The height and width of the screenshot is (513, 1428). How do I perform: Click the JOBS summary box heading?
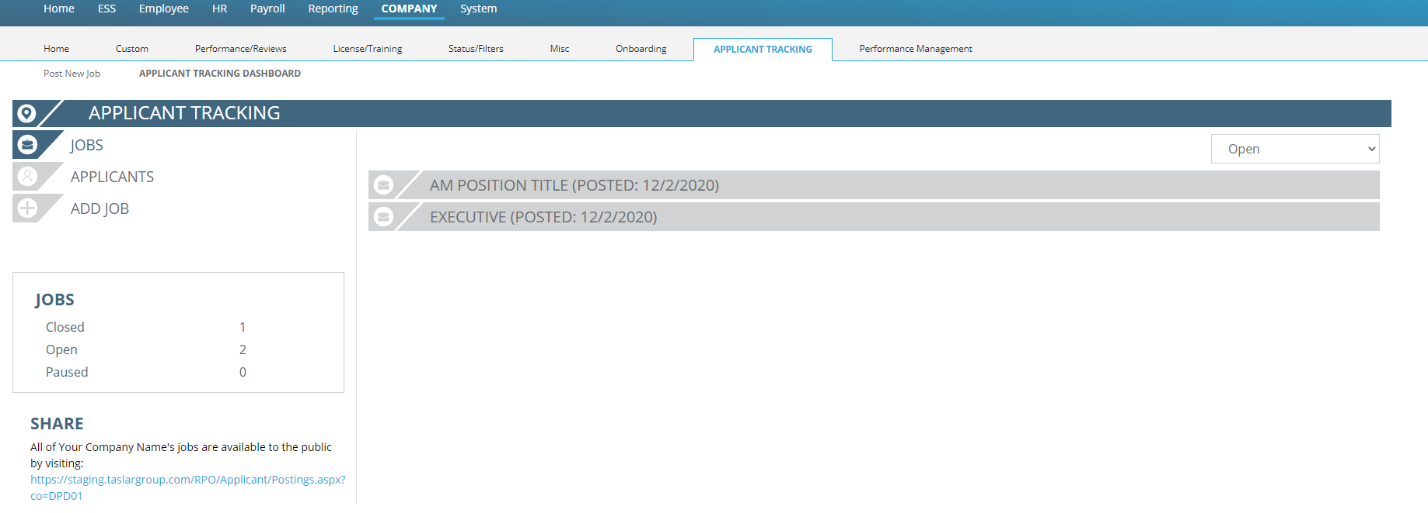pyautogui.click(x=55, y=300)
